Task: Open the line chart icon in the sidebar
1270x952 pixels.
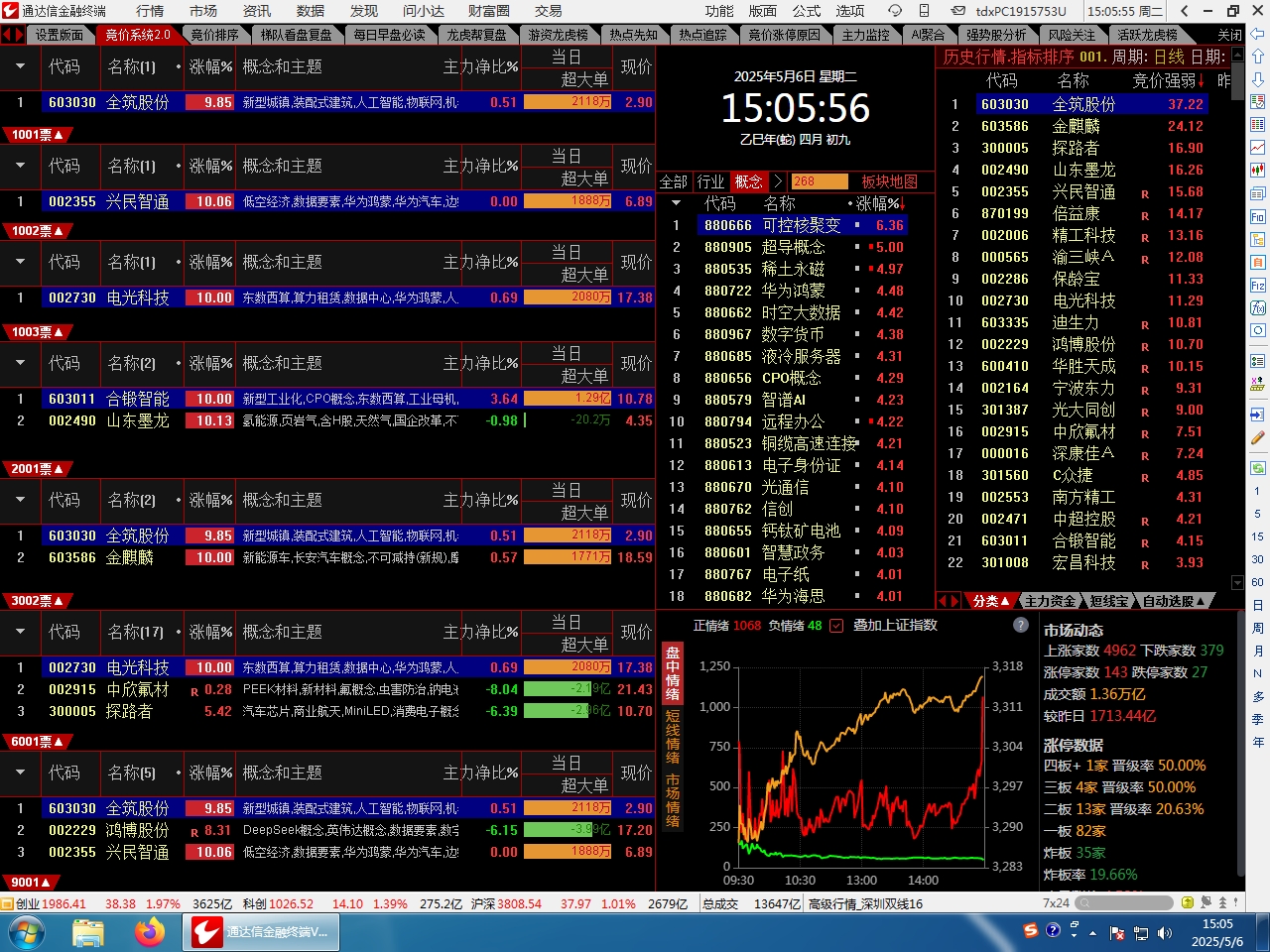Action: 1257,147
